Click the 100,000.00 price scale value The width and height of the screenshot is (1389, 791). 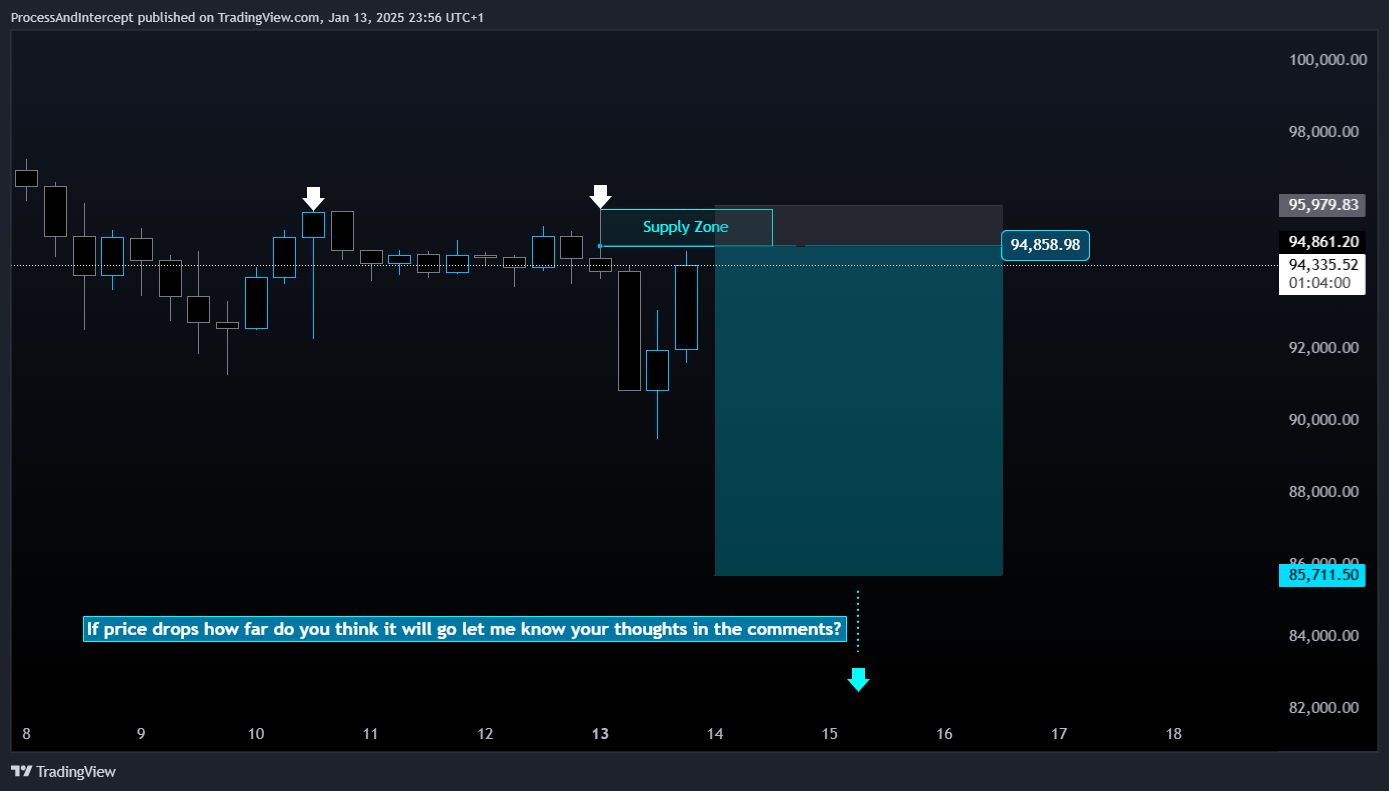[x=1328, y=59]
